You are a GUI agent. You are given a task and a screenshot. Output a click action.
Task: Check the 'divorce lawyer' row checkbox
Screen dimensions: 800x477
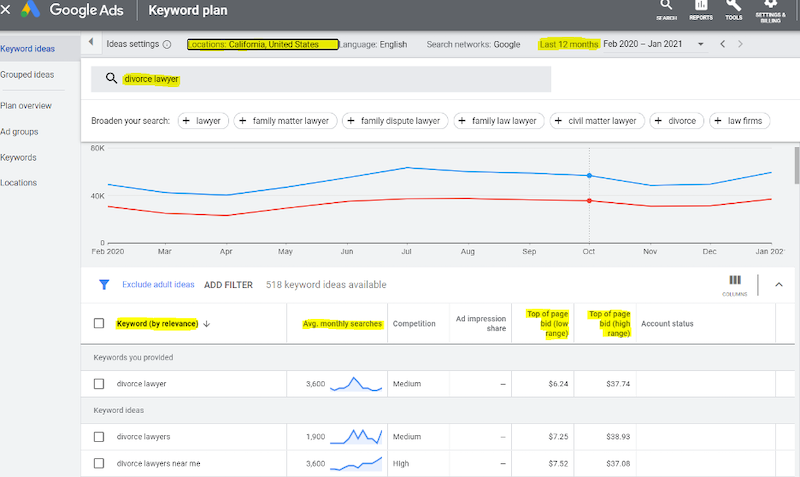click(x=98, y=384)
